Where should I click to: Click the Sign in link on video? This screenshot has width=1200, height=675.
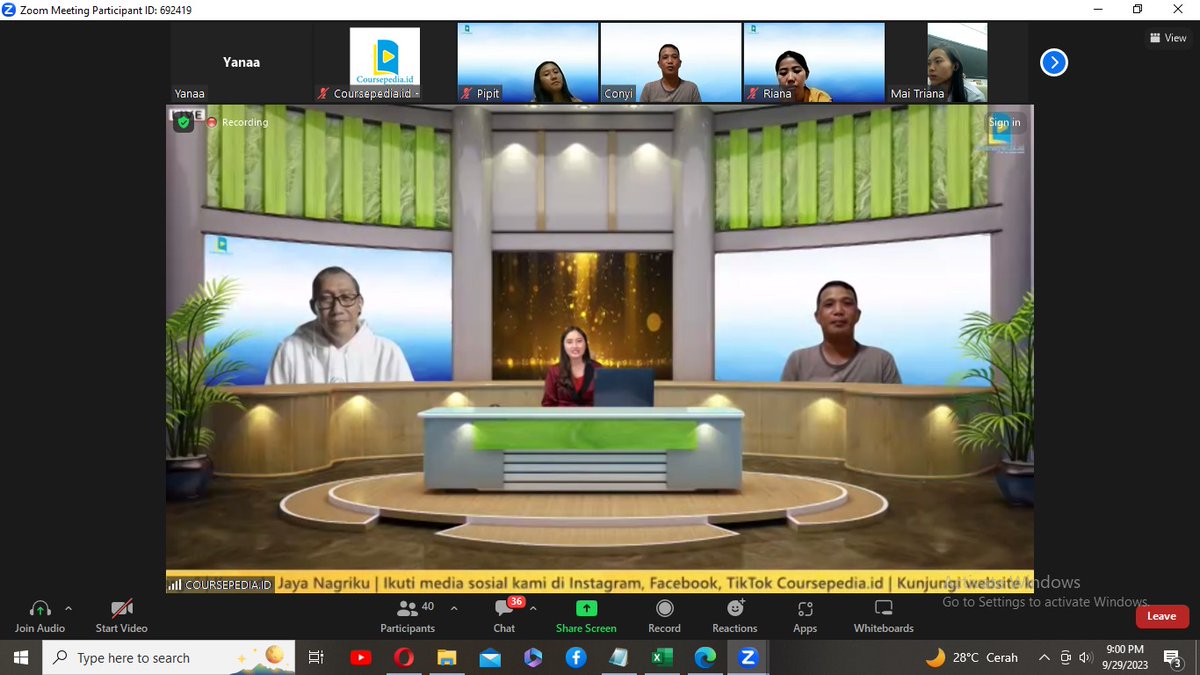(x=1005, y=122)
